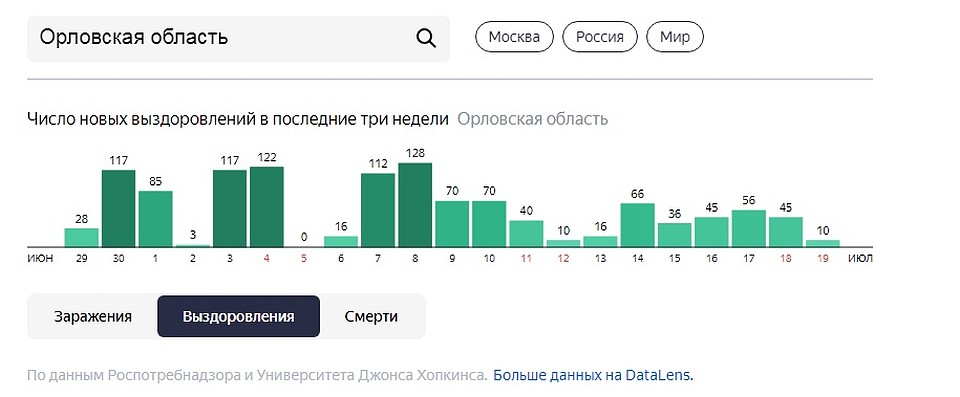
Task: Click the July 7 bar showing 112
Action: point(378,210)
